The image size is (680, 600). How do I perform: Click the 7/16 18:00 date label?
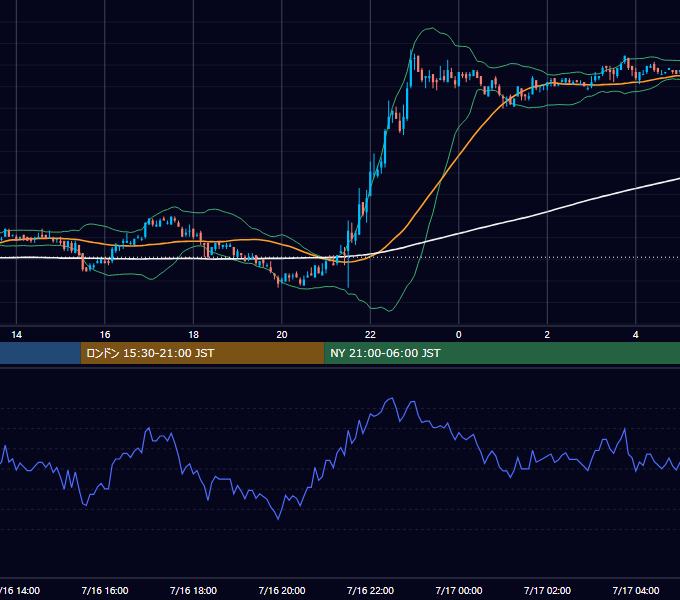193,590
